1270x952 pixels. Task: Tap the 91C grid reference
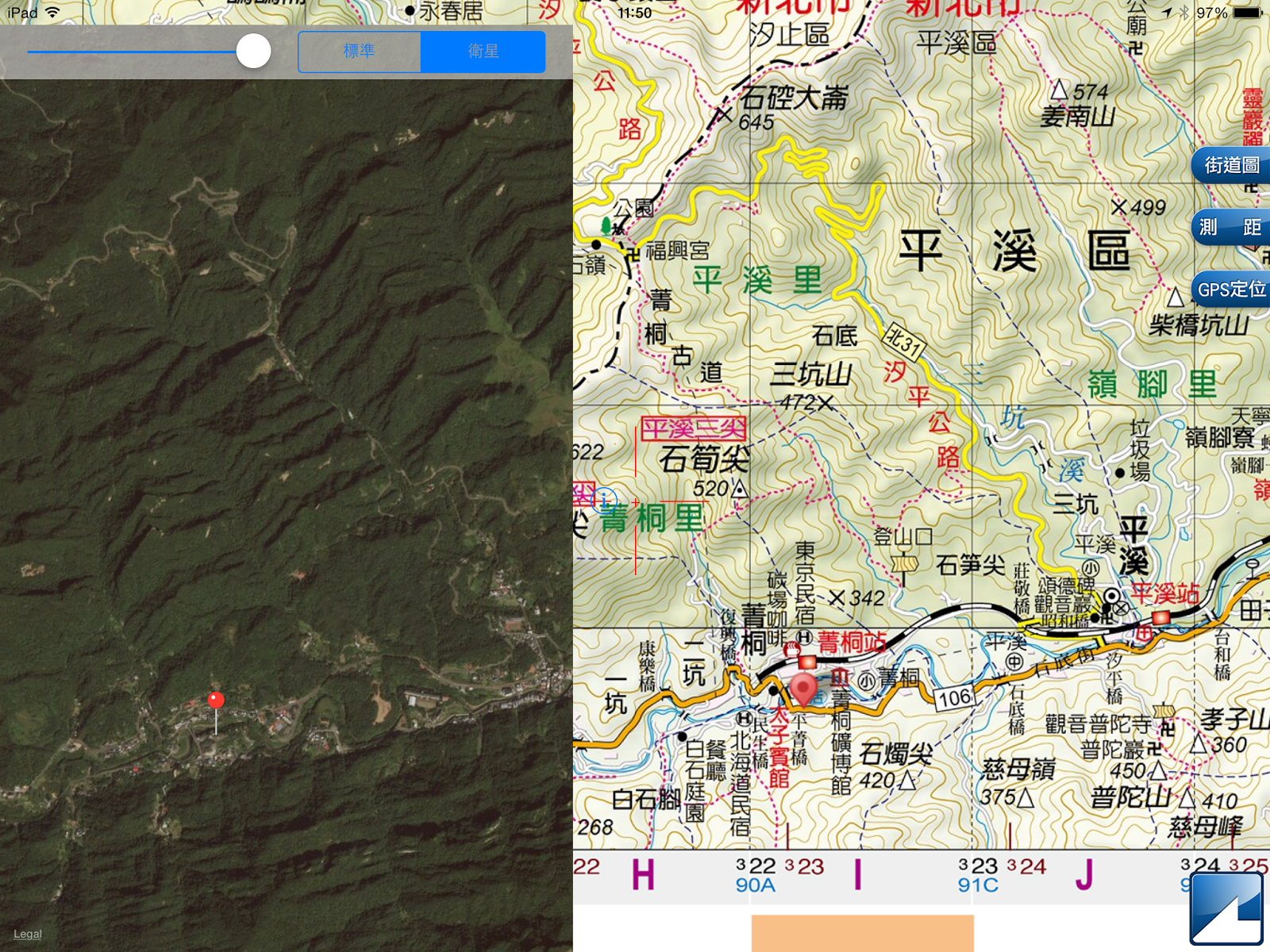pos(978,885)
